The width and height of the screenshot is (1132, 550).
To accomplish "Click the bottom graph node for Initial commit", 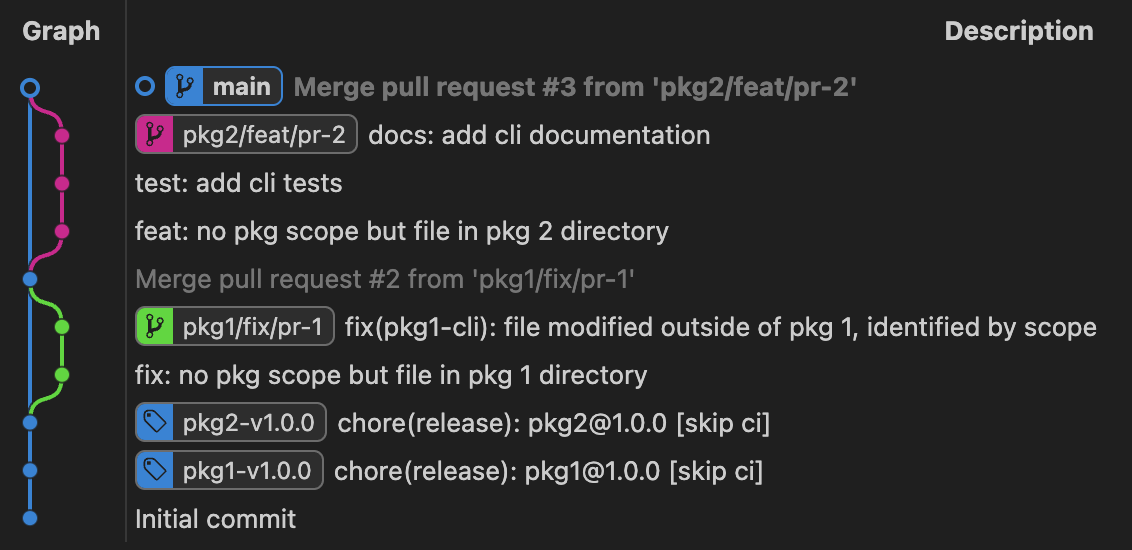I will [30, 518].
